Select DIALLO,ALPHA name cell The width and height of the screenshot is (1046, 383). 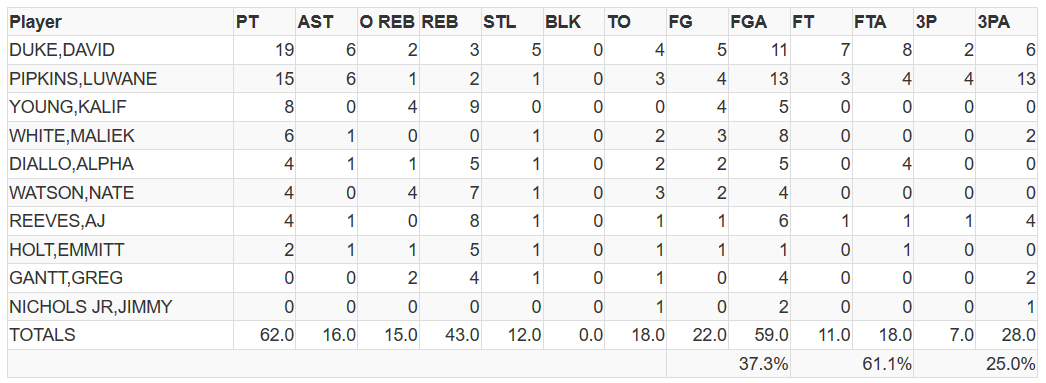point(71,164)
